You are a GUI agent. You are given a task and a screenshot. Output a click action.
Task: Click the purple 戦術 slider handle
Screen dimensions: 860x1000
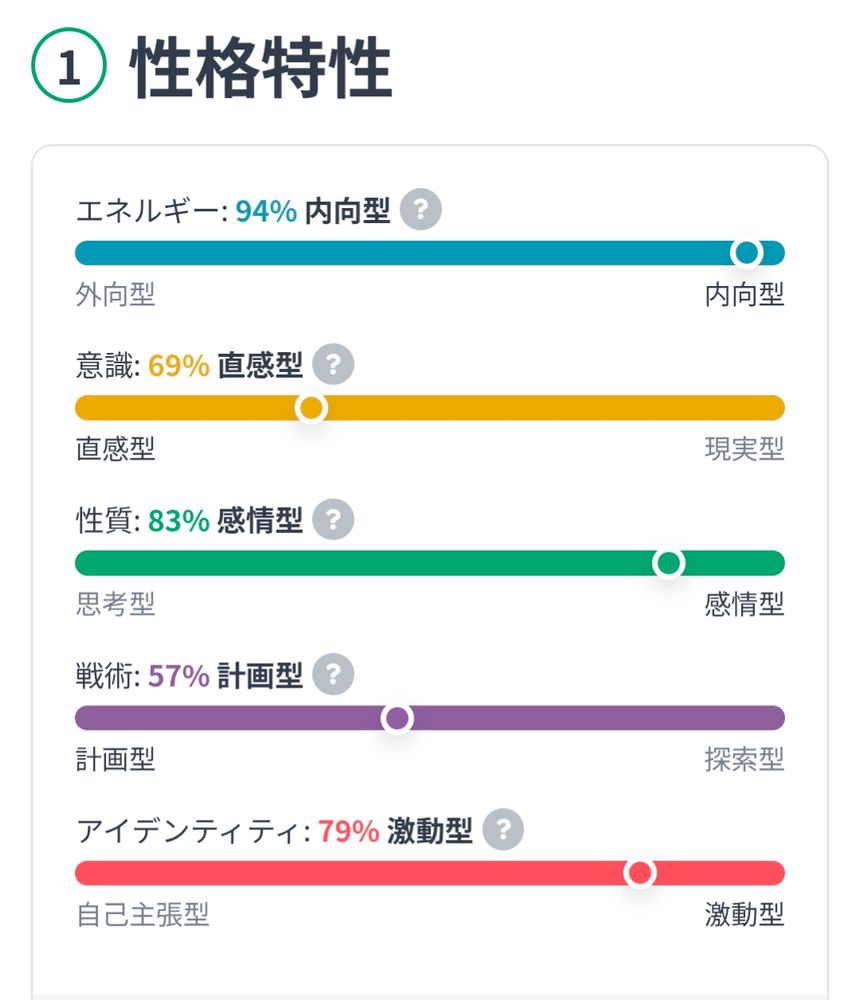(x=397, y=718)
